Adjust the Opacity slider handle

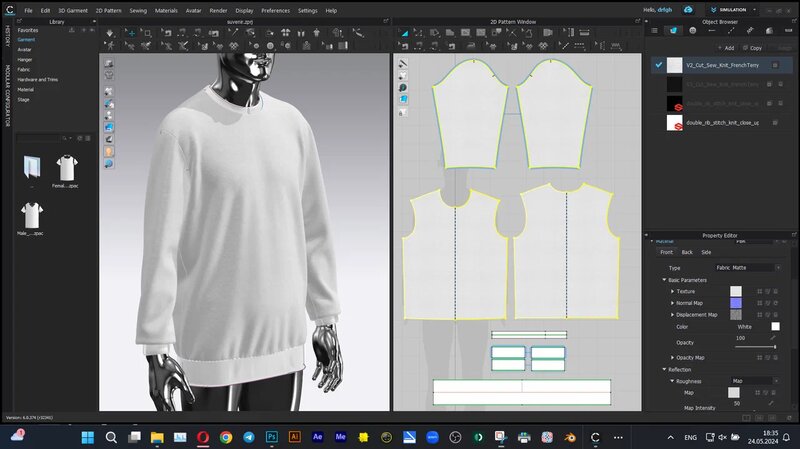775,347
